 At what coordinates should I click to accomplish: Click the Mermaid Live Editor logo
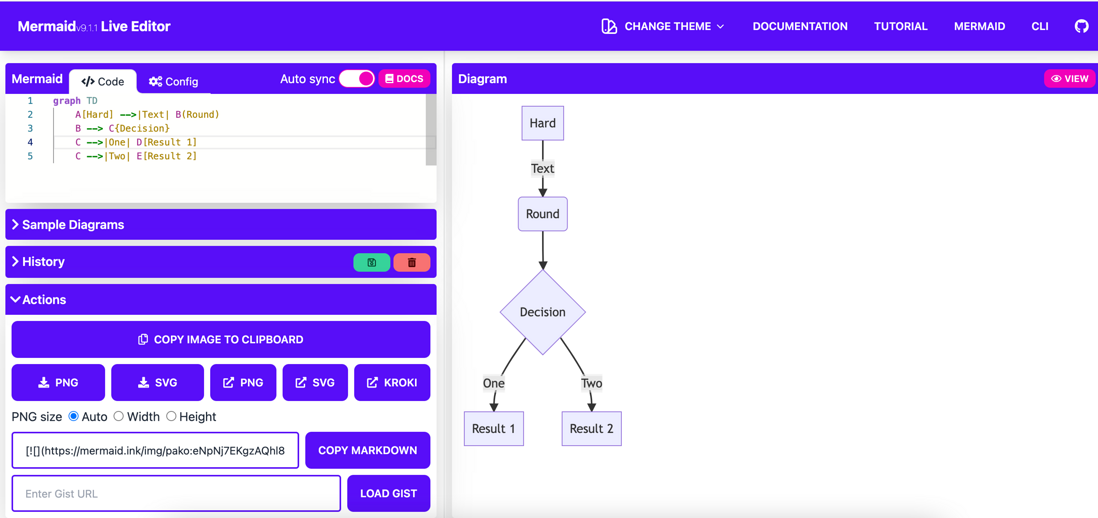tap(94, 27)
